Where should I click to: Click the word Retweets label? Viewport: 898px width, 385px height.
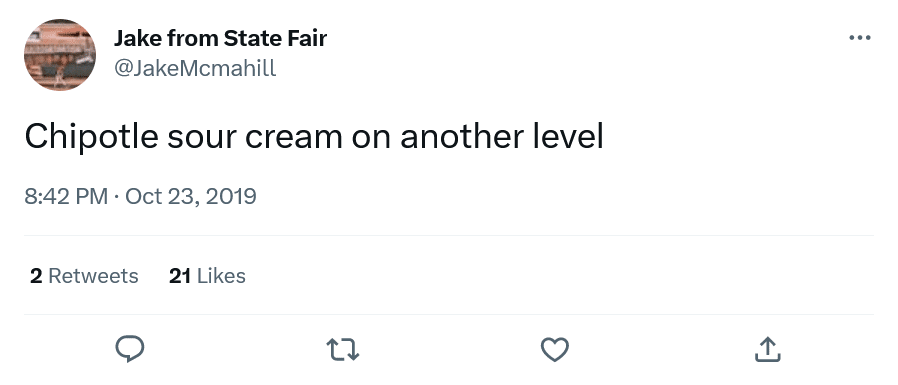click(93, 276)
